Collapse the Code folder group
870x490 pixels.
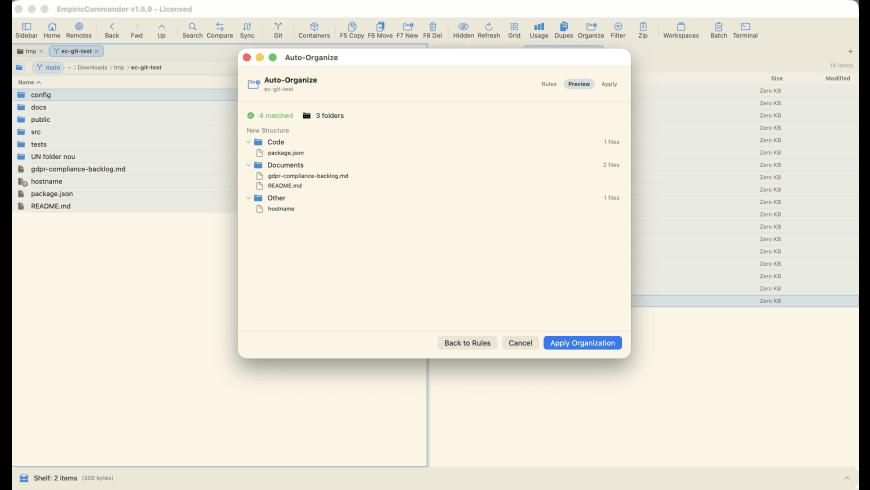(x=249, y=142)
